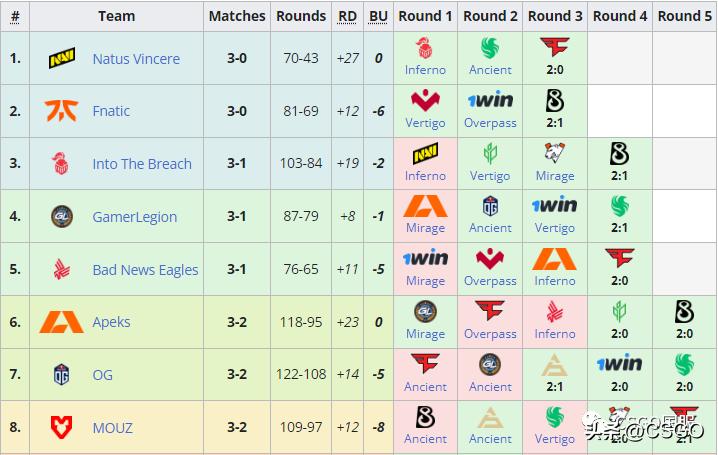Sort by the Rounds column header
The image size is (718, 455).
[301, 16]
